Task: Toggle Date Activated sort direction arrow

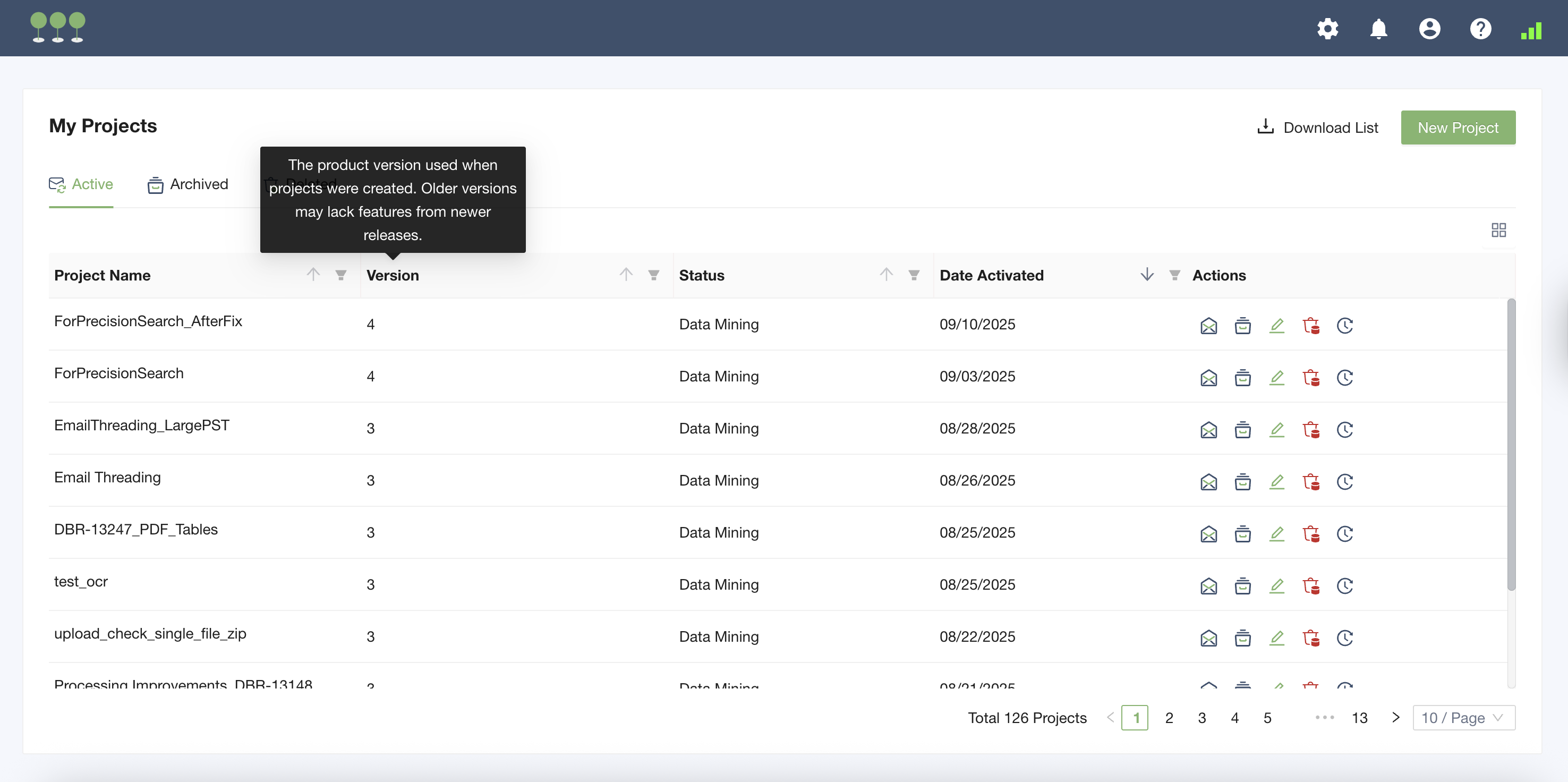Action: click(1147, 275)
